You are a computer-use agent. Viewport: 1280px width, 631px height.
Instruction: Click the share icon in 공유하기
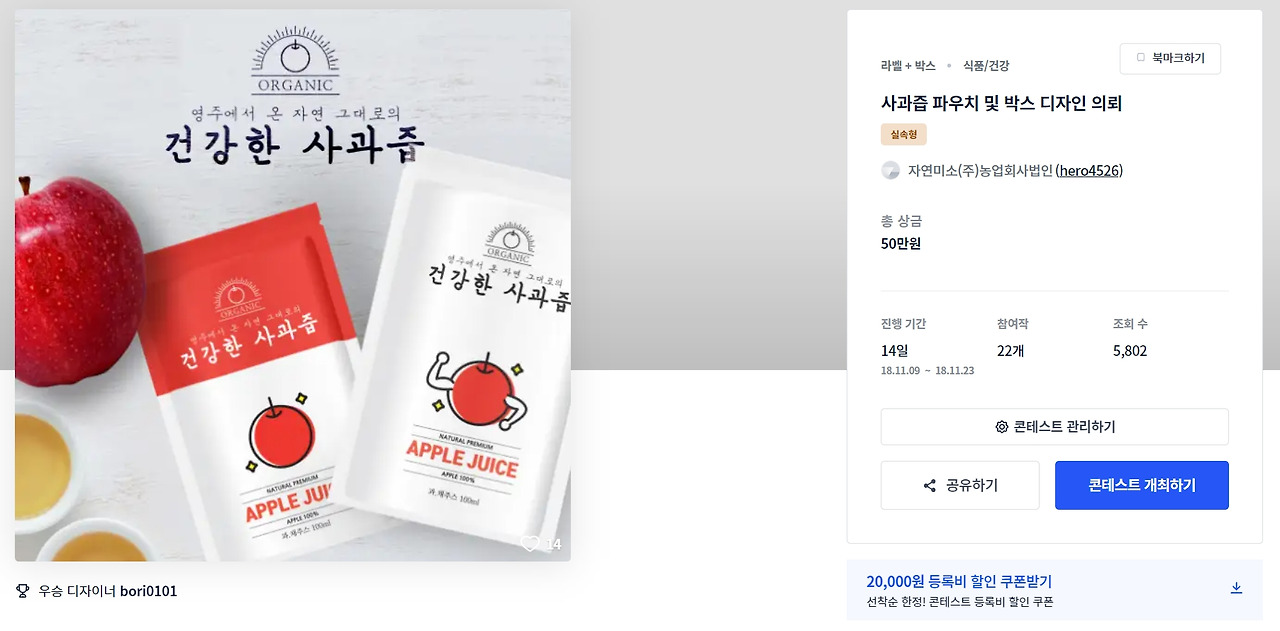click(x=930, y=486)
